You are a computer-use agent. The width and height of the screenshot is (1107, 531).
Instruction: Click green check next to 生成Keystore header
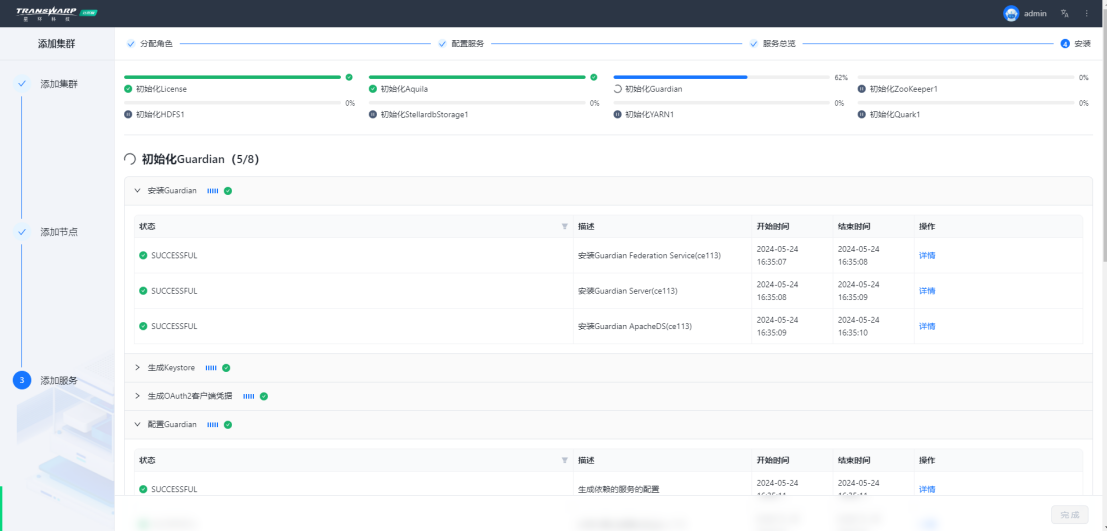(226, 368)
